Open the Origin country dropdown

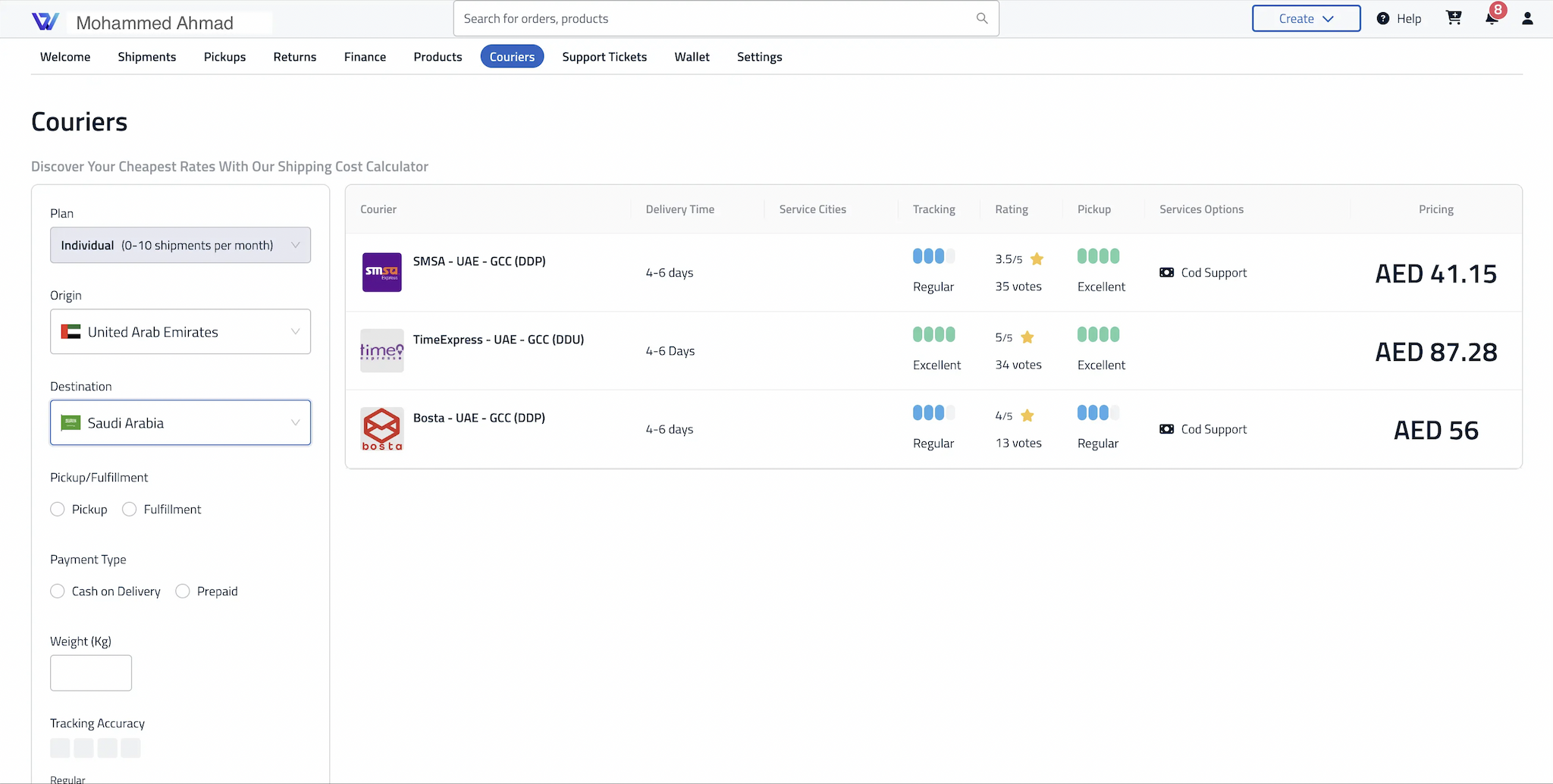180,331
